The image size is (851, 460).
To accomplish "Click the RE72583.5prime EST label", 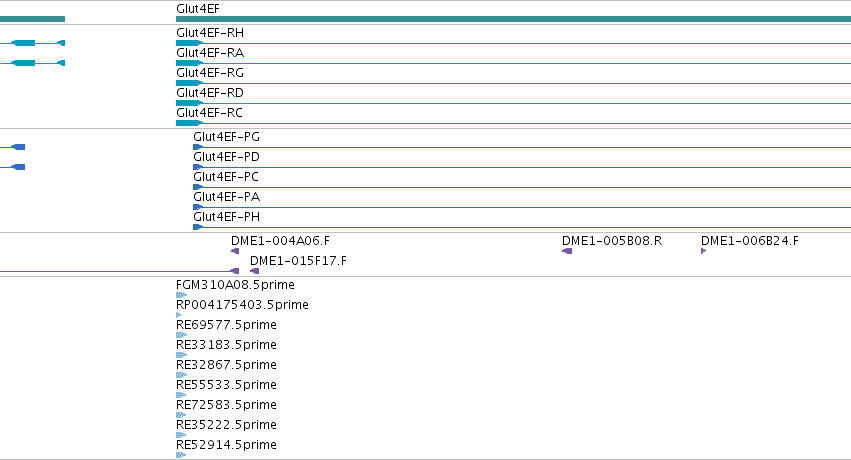I will (x=226, y=405).
